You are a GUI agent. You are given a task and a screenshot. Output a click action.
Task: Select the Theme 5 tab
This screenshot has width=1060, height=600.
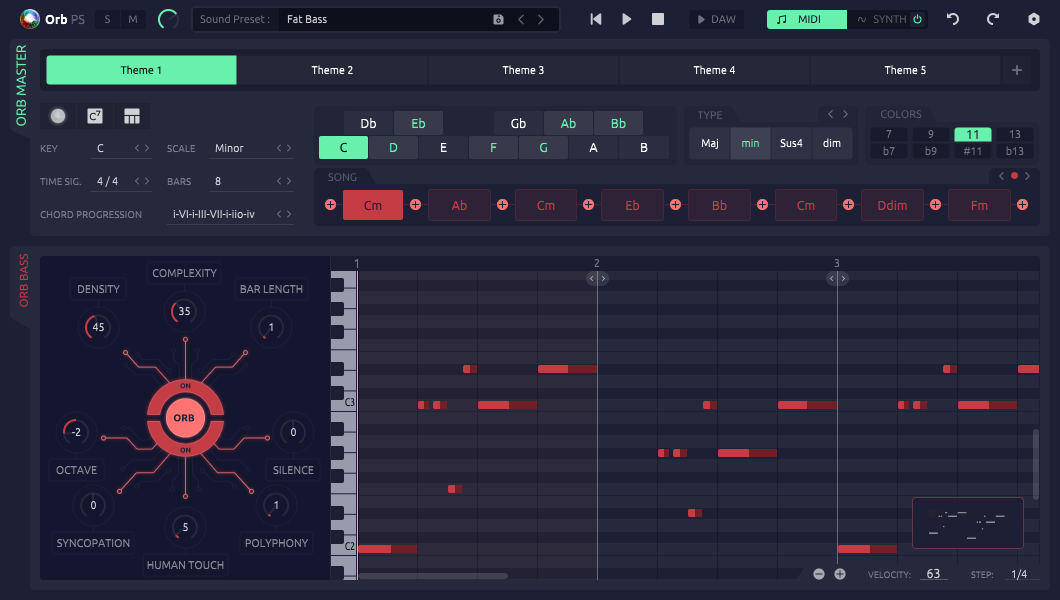(905, 70)
